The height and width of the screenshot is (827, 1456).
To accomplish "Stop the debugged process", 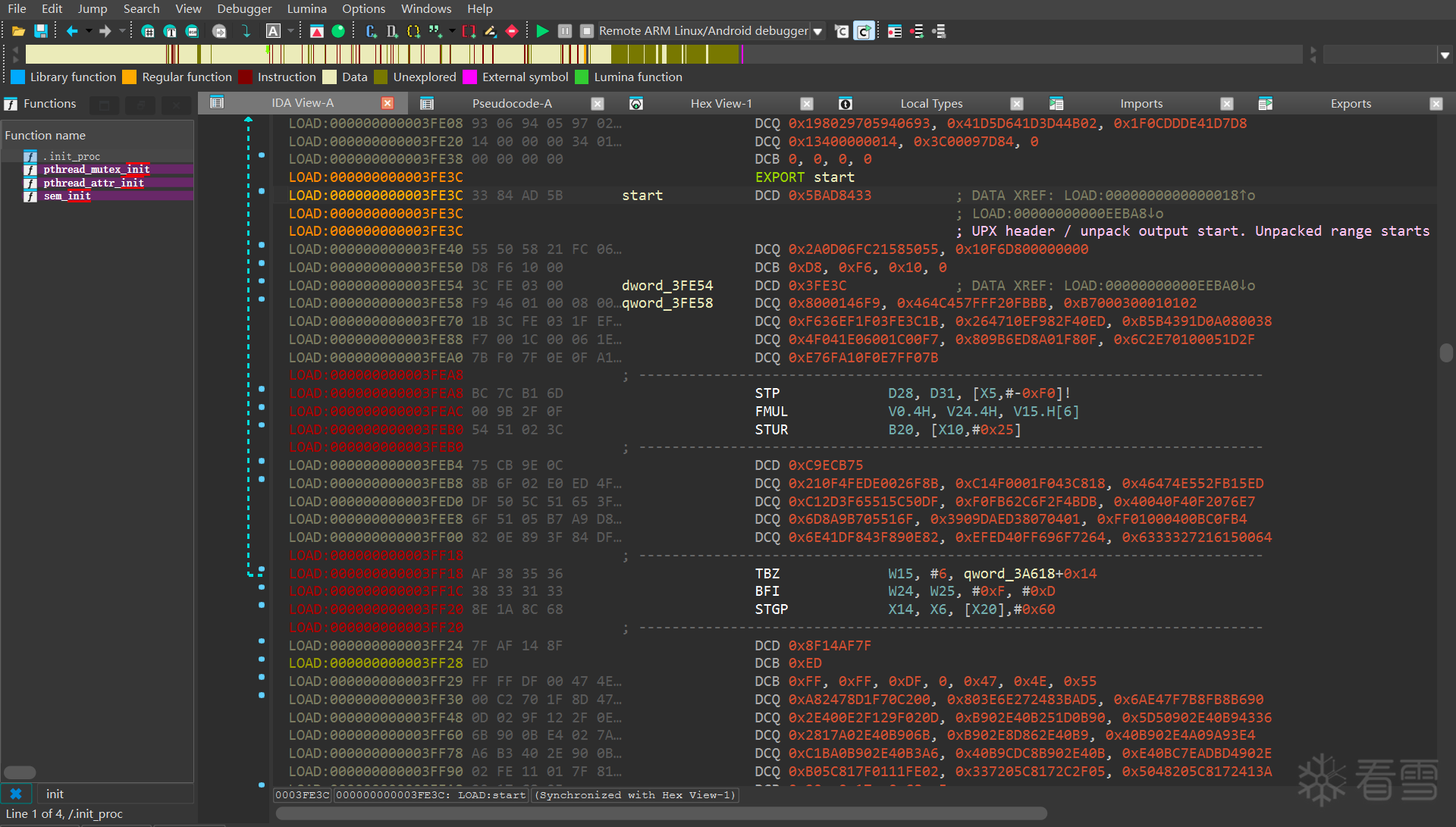I will tap(587, 31).
